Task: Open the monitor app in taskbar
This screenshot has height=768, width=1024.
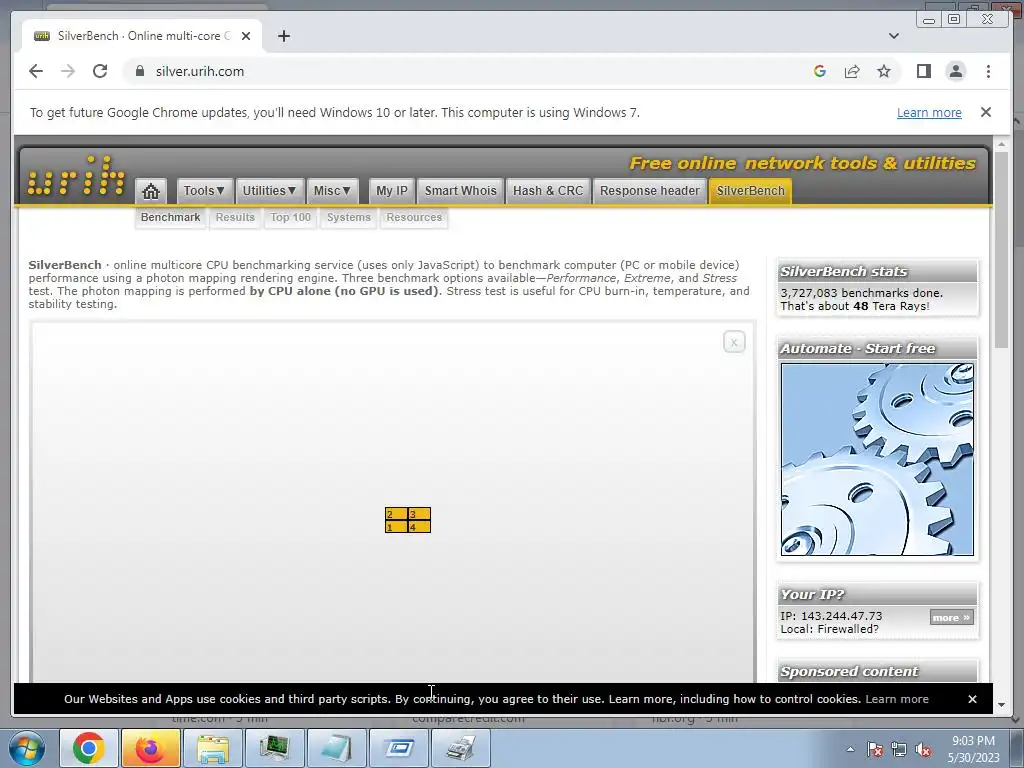Action: click(x=274, y=748)
